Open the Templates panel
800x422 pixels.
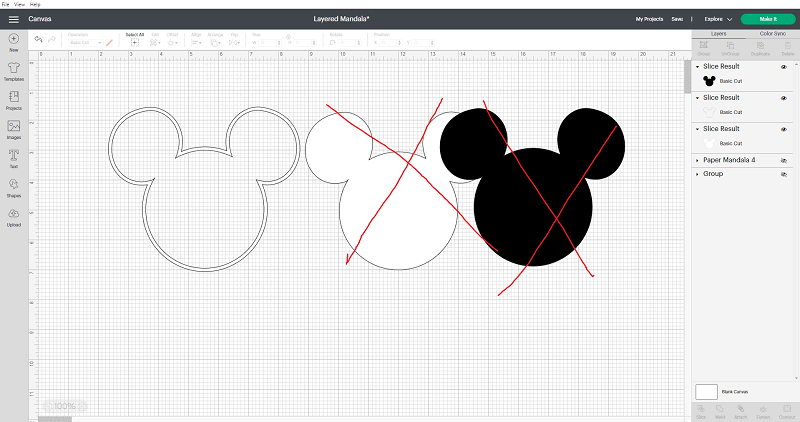(14, 71)
